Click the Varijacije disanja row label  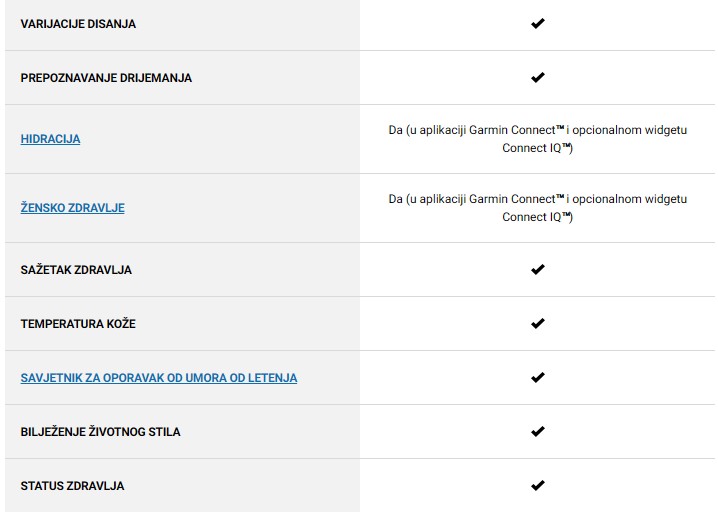click(x=78, y=24)
